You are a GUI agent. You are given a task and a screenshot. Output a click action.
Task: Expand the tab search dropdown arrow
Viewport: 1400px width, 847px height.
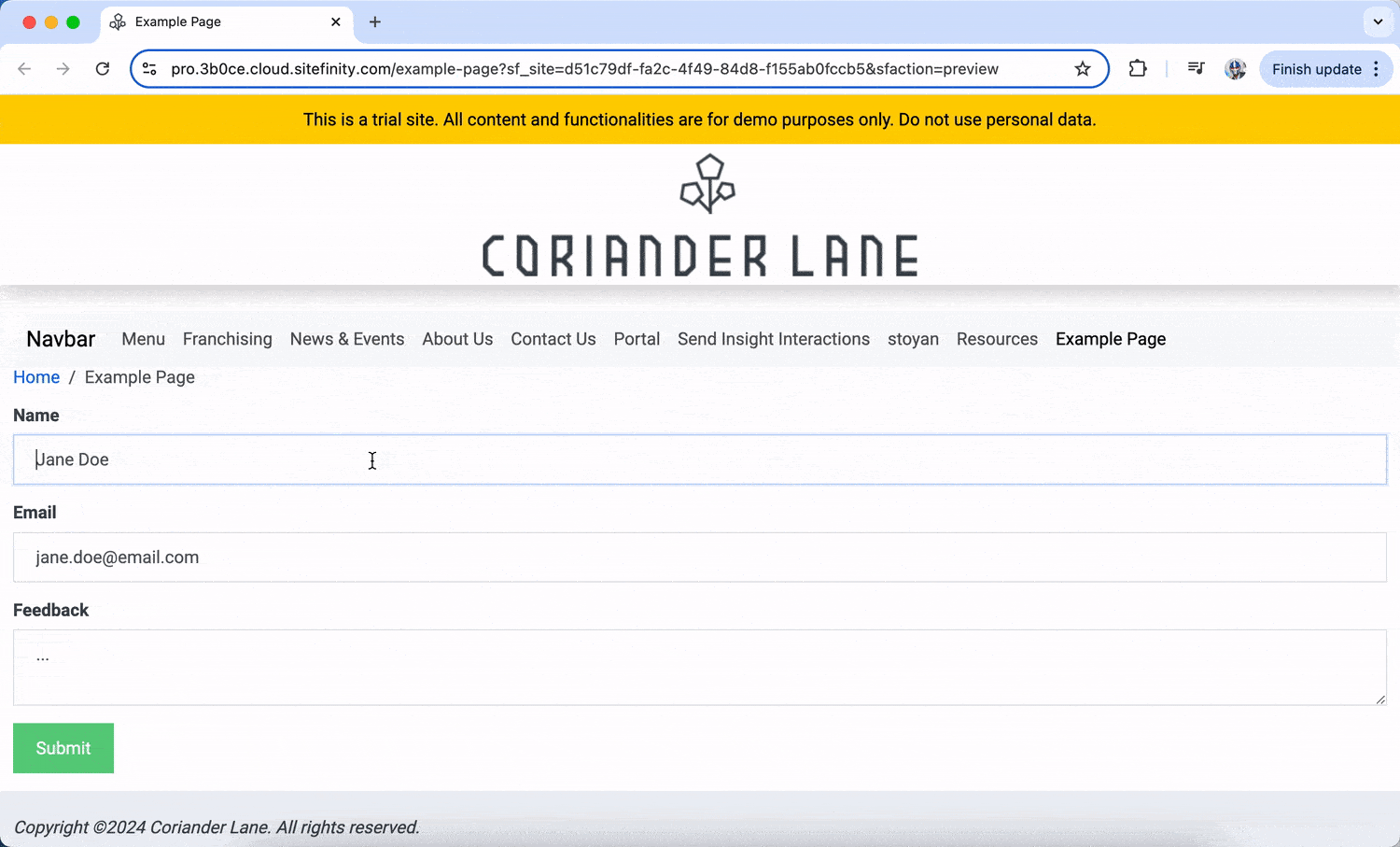coord(1378,22)
